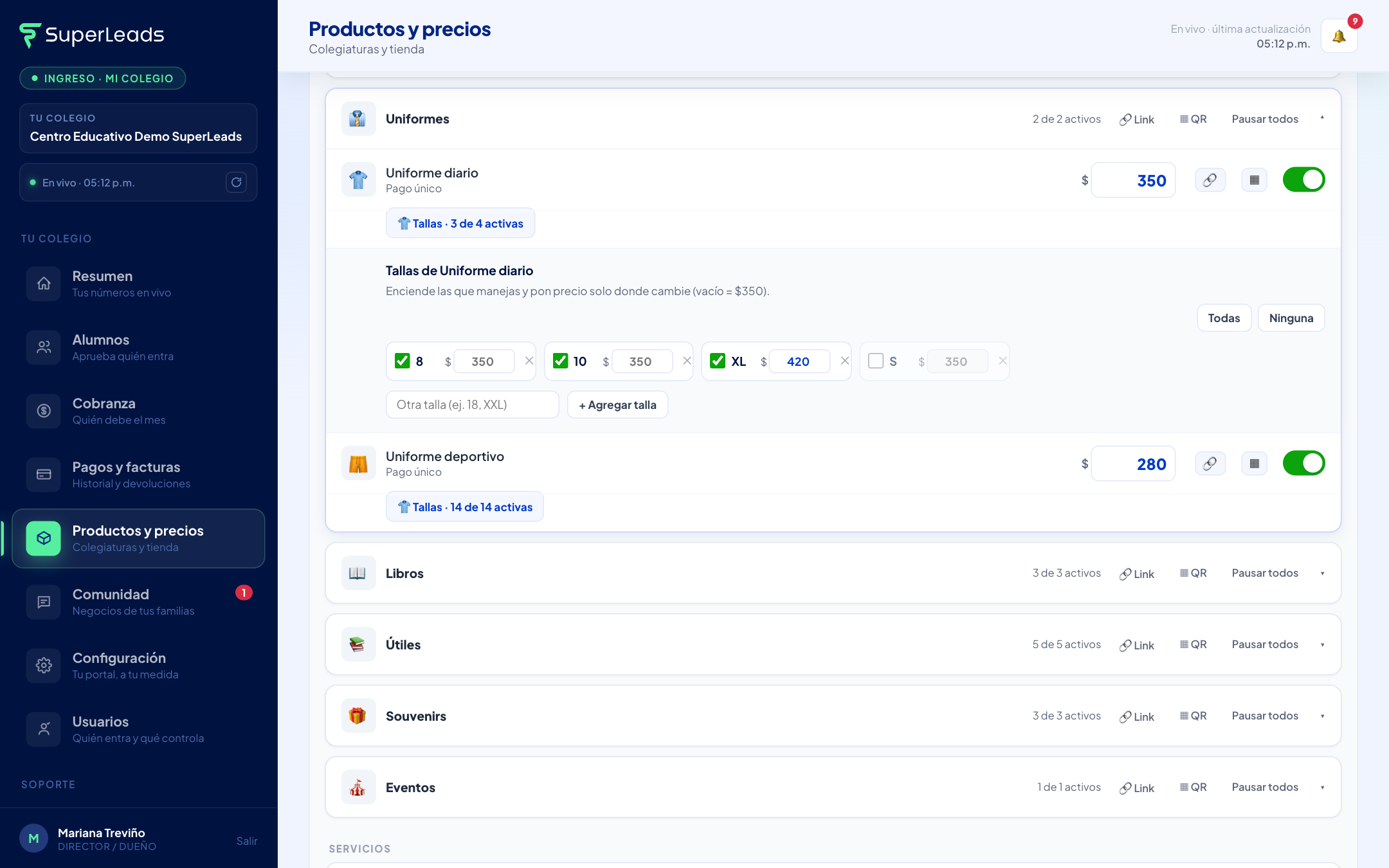Remove size XL with its X icon
Viewport: 1389px width, 868px height.
click(845, 361)
